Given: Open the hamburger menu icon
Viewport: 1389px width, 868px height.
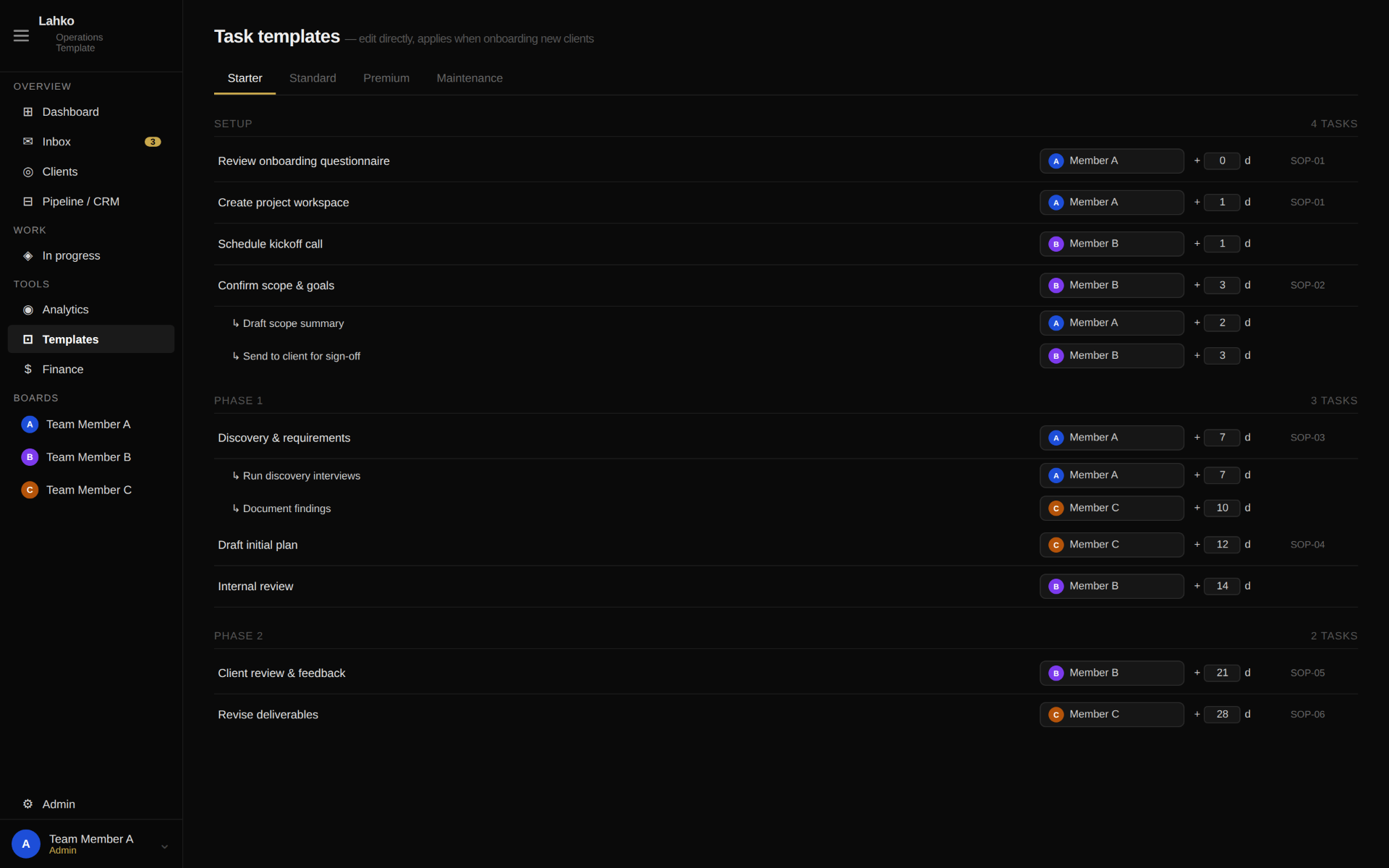Looking at the screenshot, I should pyautogui.click(x=21, y=35).
